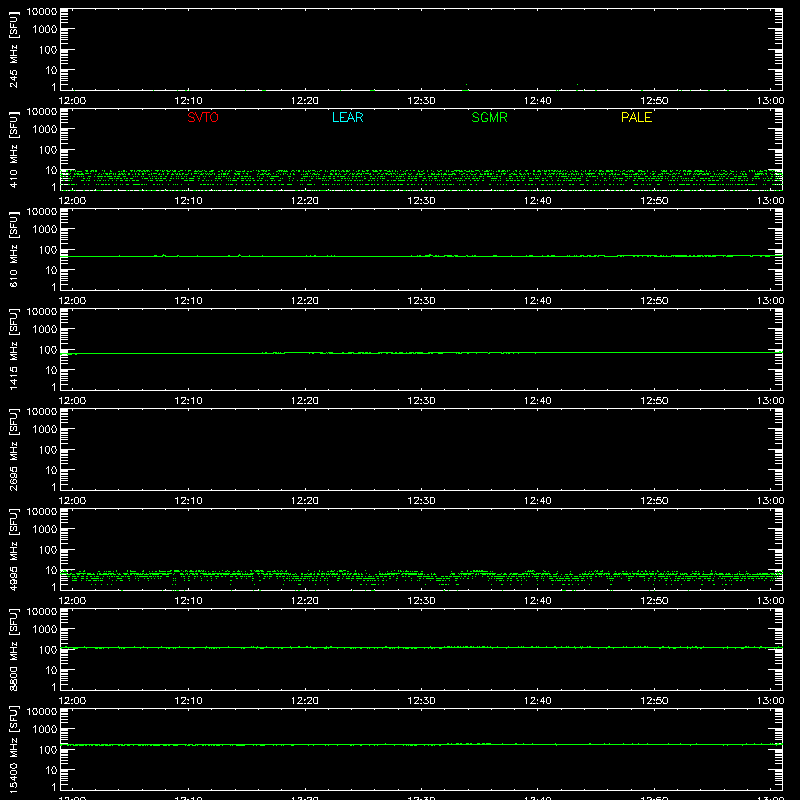The image size is (800, 800).
Task: Click the 10000 tick on 245 MHz axis
Action: tap(42, 12)
